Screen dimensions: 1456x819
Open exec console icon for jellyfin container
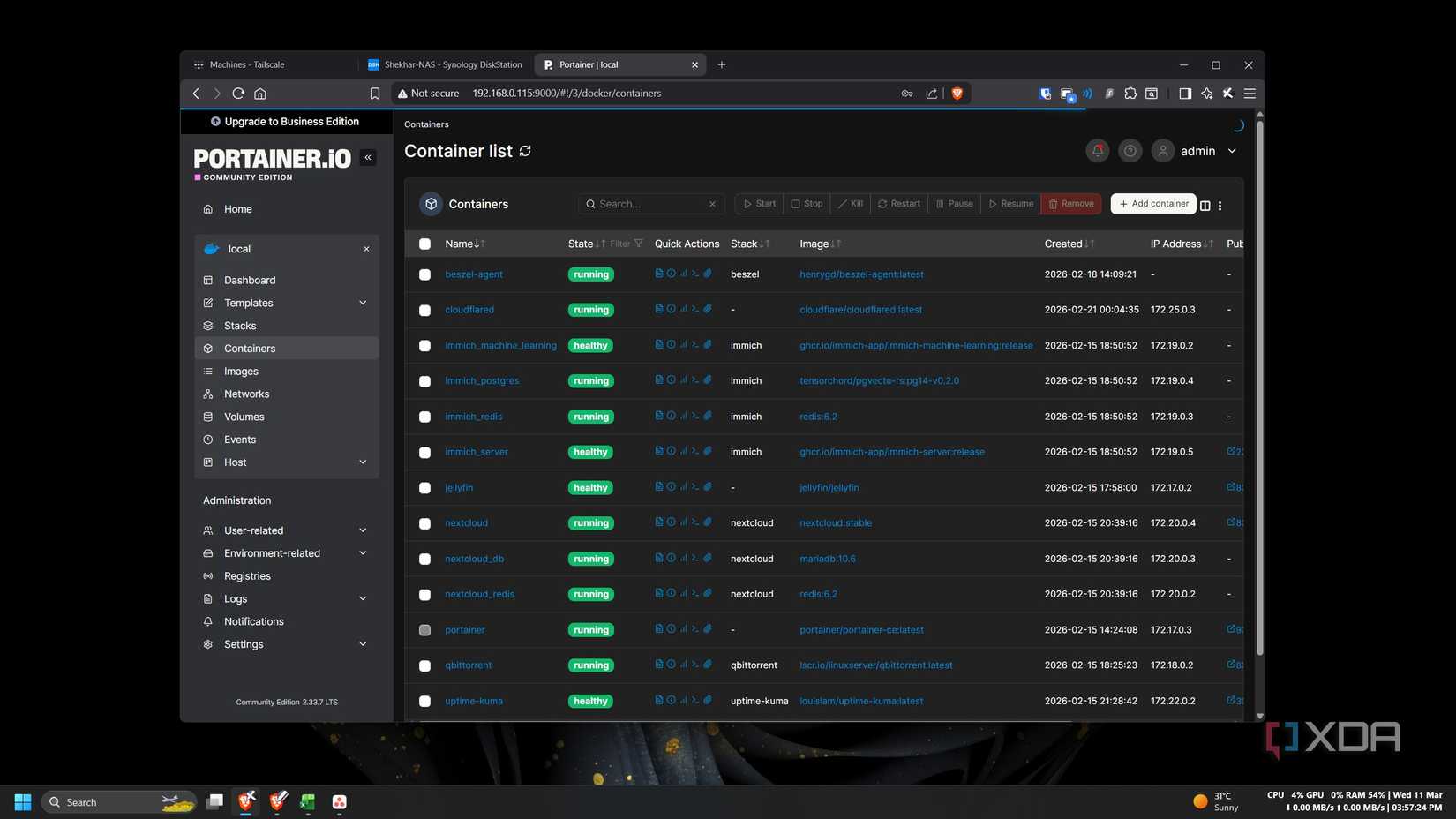tap(695, 487)
